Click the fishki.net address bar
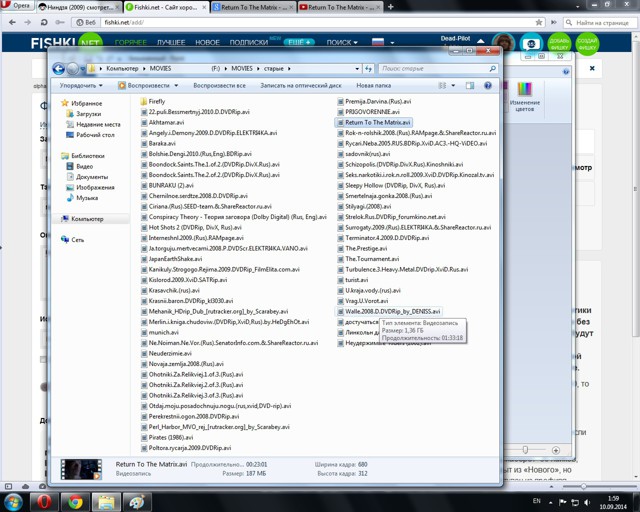The height and width of the screenshot is (512, 640). [318, 22]
